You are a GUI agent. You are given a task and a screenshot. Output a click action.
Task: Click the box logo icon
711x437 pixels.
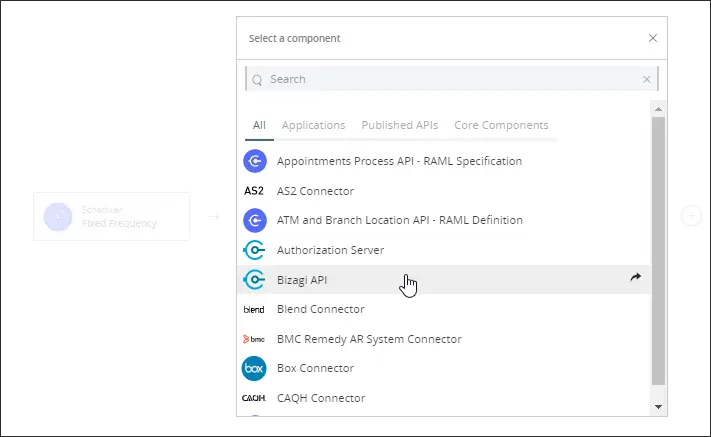[254, 369]
